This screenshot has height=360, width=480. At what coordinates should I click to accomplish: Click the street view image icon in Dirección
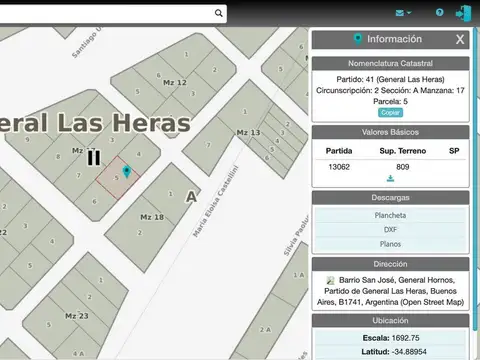[x=330, y=280]
